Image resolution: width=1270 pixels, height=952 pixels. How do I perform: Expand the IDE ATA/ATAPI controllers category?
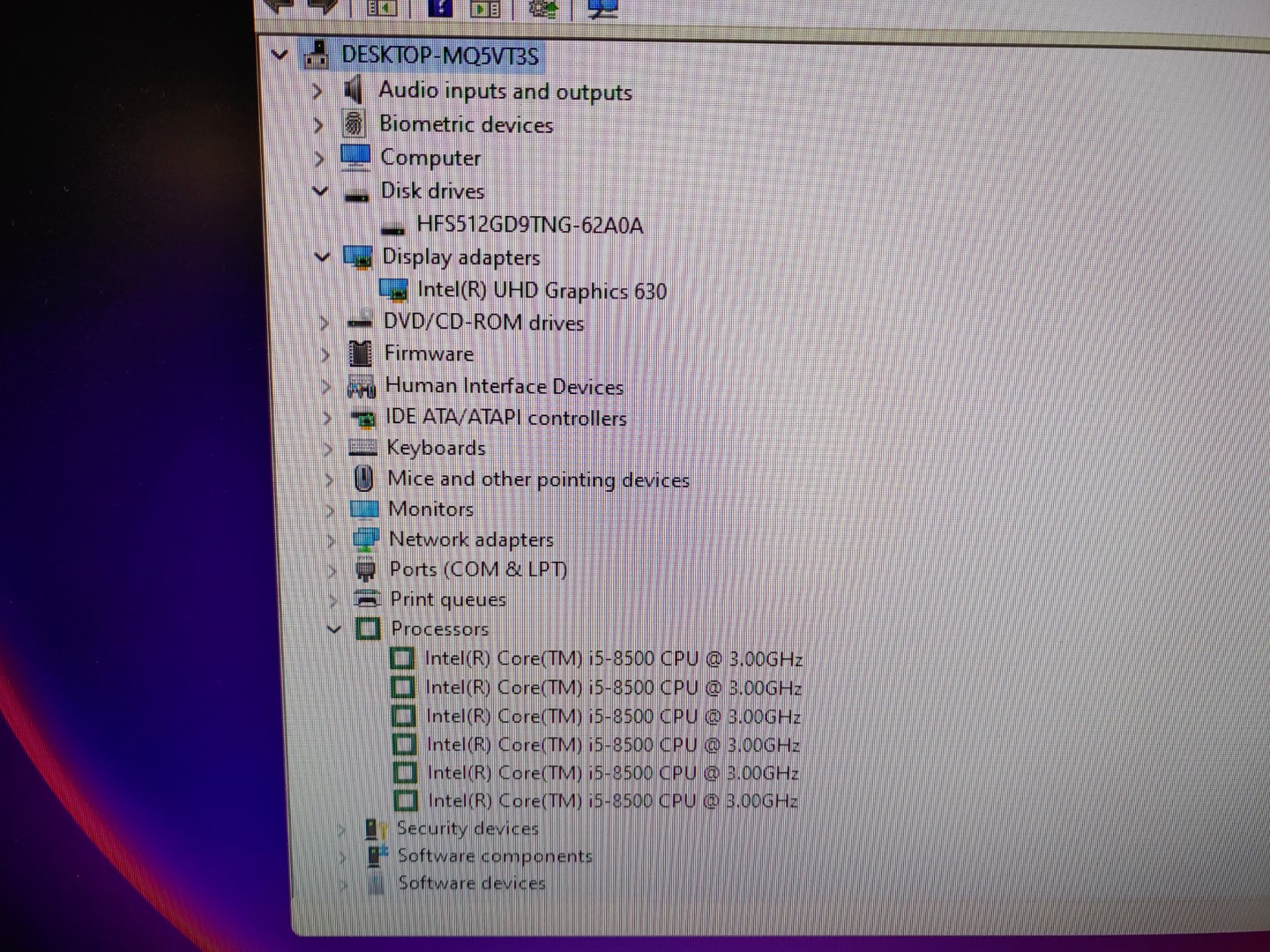click(x=327, y=418)
